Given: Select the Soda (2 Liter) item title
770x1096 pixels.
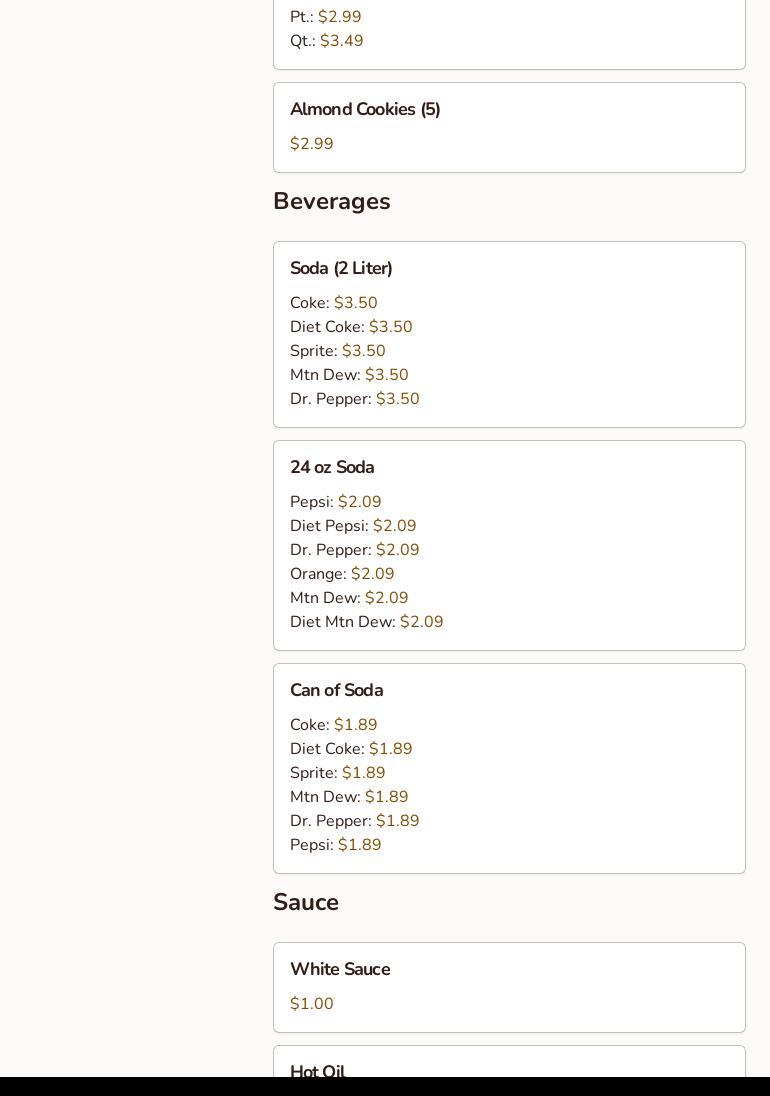Looking at the screenshot, I should coord(341,268).
